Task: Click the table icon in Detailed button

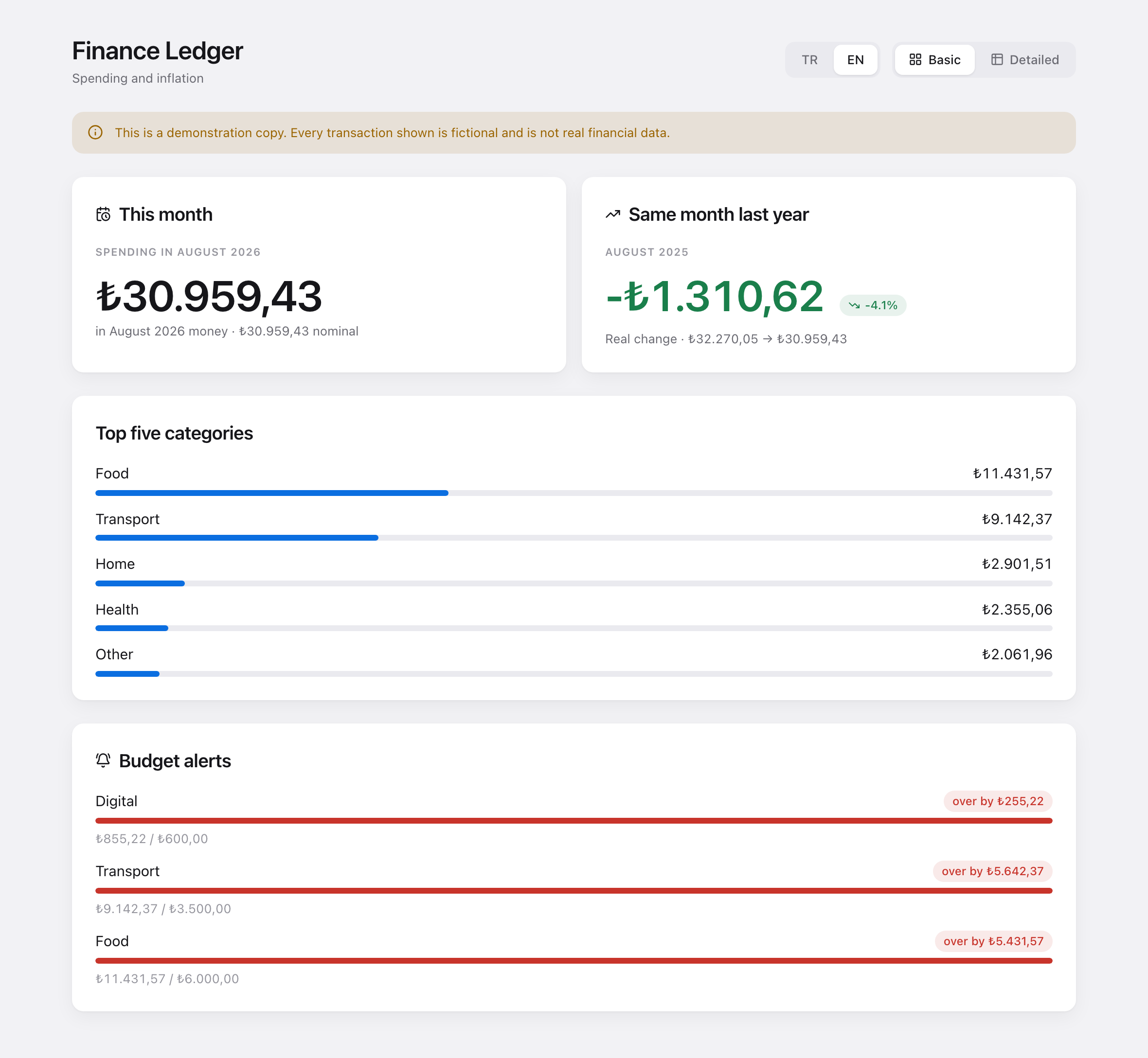Action: (997, 59)
